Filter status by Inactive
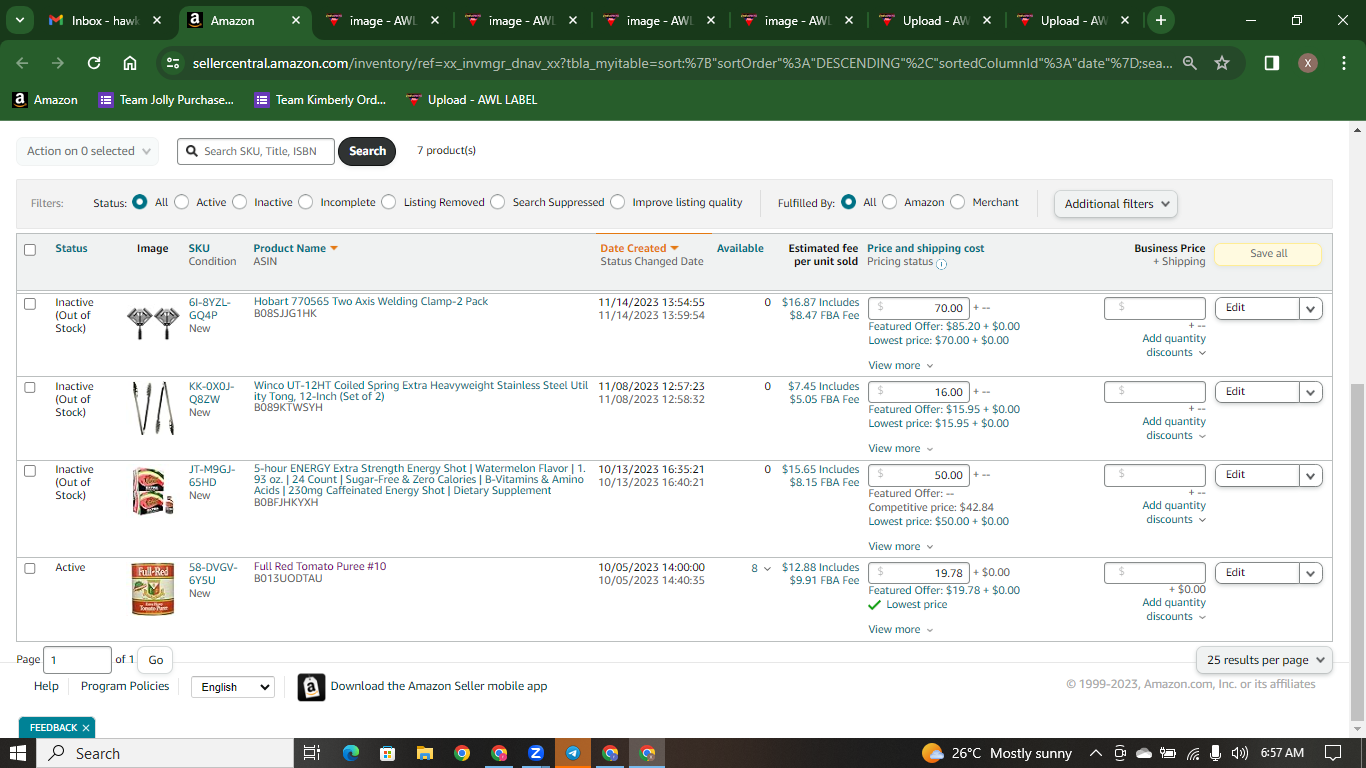The width and height of the screenshot is (1366, 768). [x=240, y=202]
